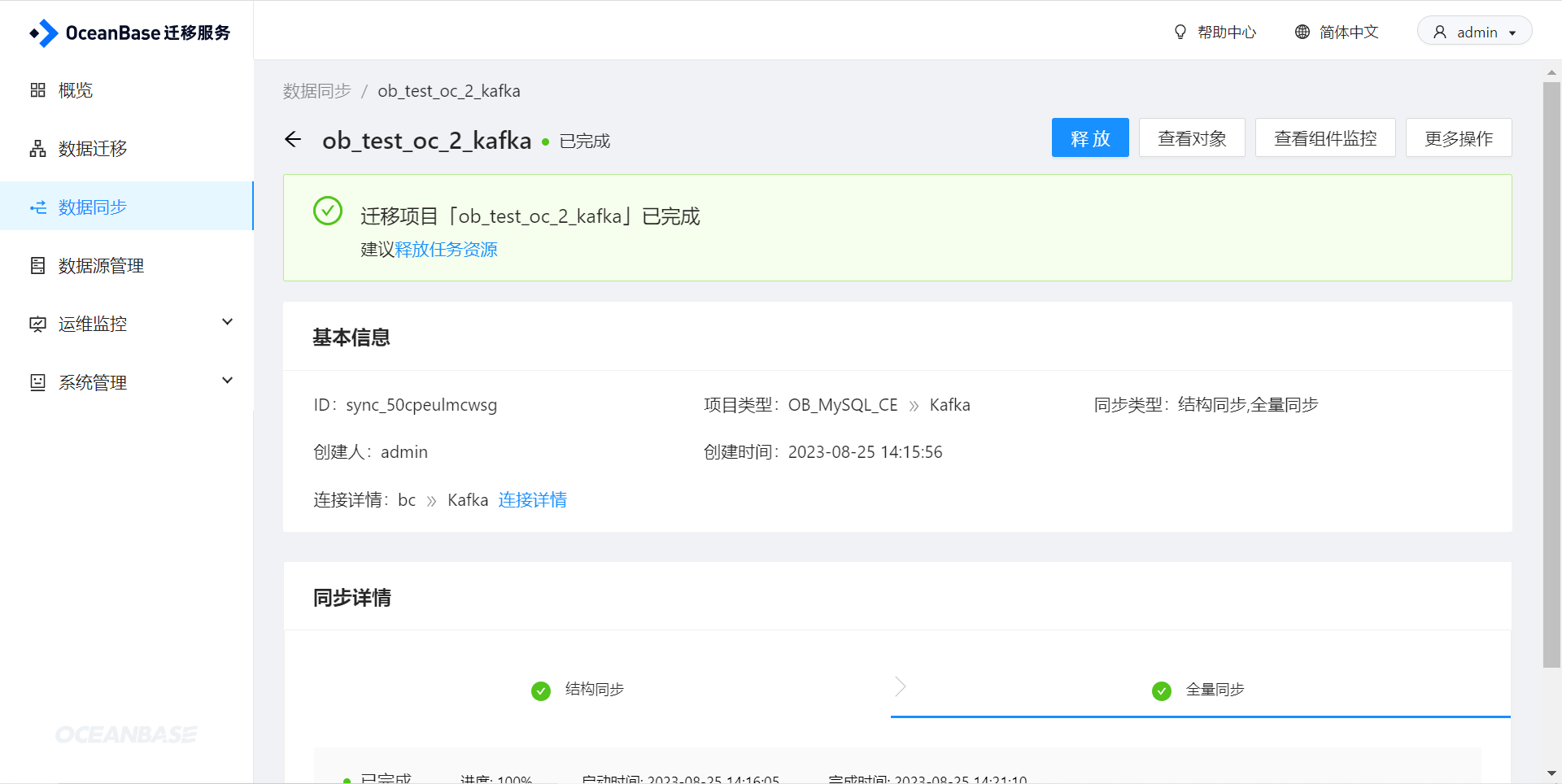Open 数据源管理 in the sidebar
This screenshot has height=784, width=1562.
[101, 266]
